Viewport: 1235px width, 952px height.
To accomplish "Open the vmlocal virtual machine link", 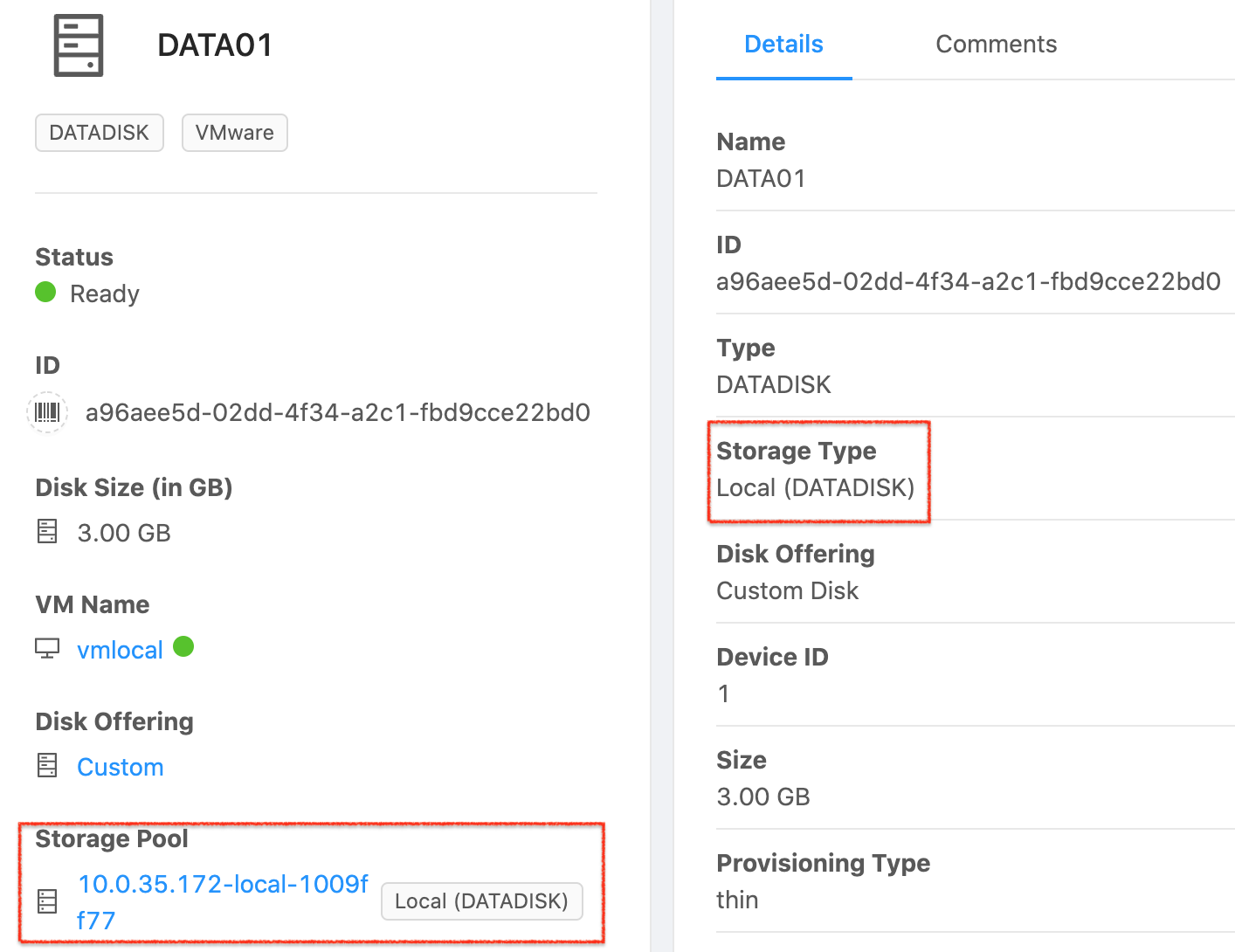I will [120, 649].
